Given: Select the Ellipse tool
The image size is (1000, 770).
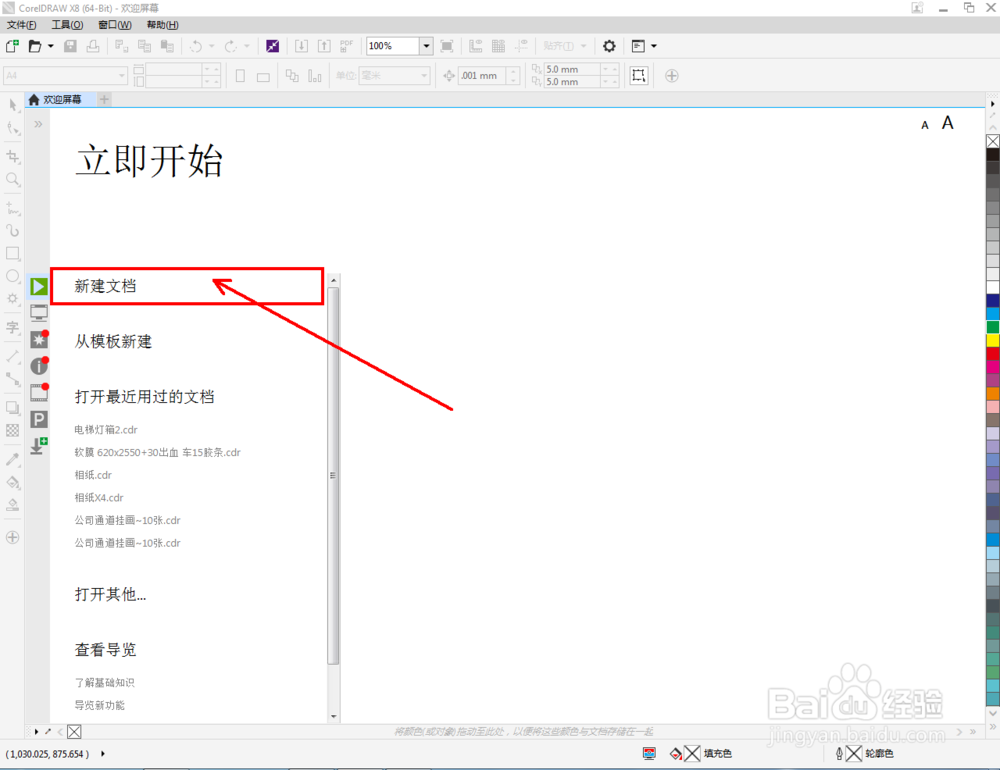Looking at the screenshot, I should point(13,276).
